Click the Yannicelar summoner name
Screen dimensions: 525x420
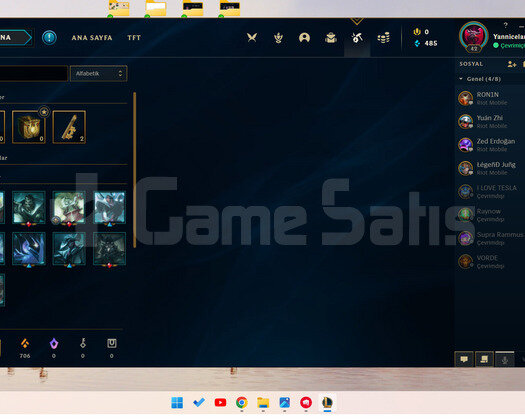509,37
